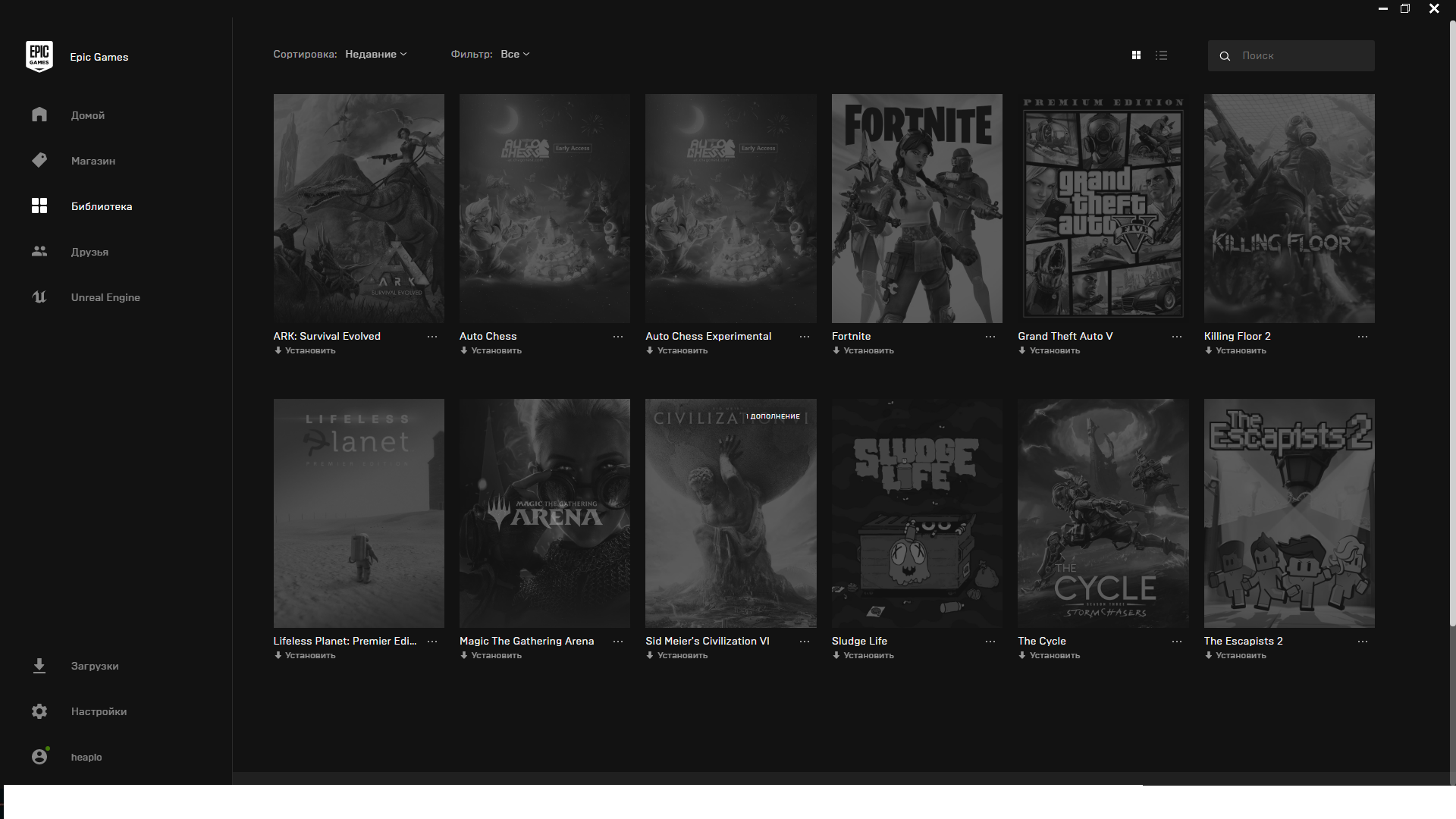Switch to list view layout
Viewport: 1456px width, 819px height.
(x=1161, y=55)
